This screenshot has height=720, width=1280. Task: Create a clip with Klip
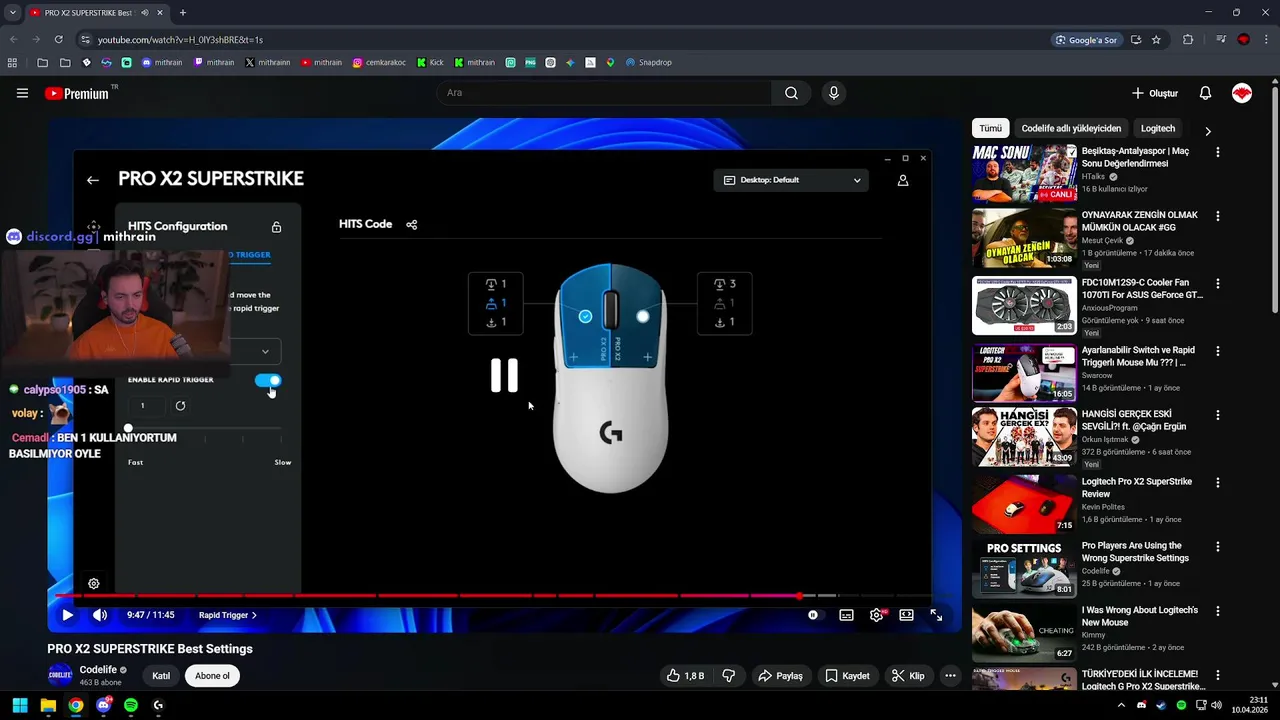[908, 676]
